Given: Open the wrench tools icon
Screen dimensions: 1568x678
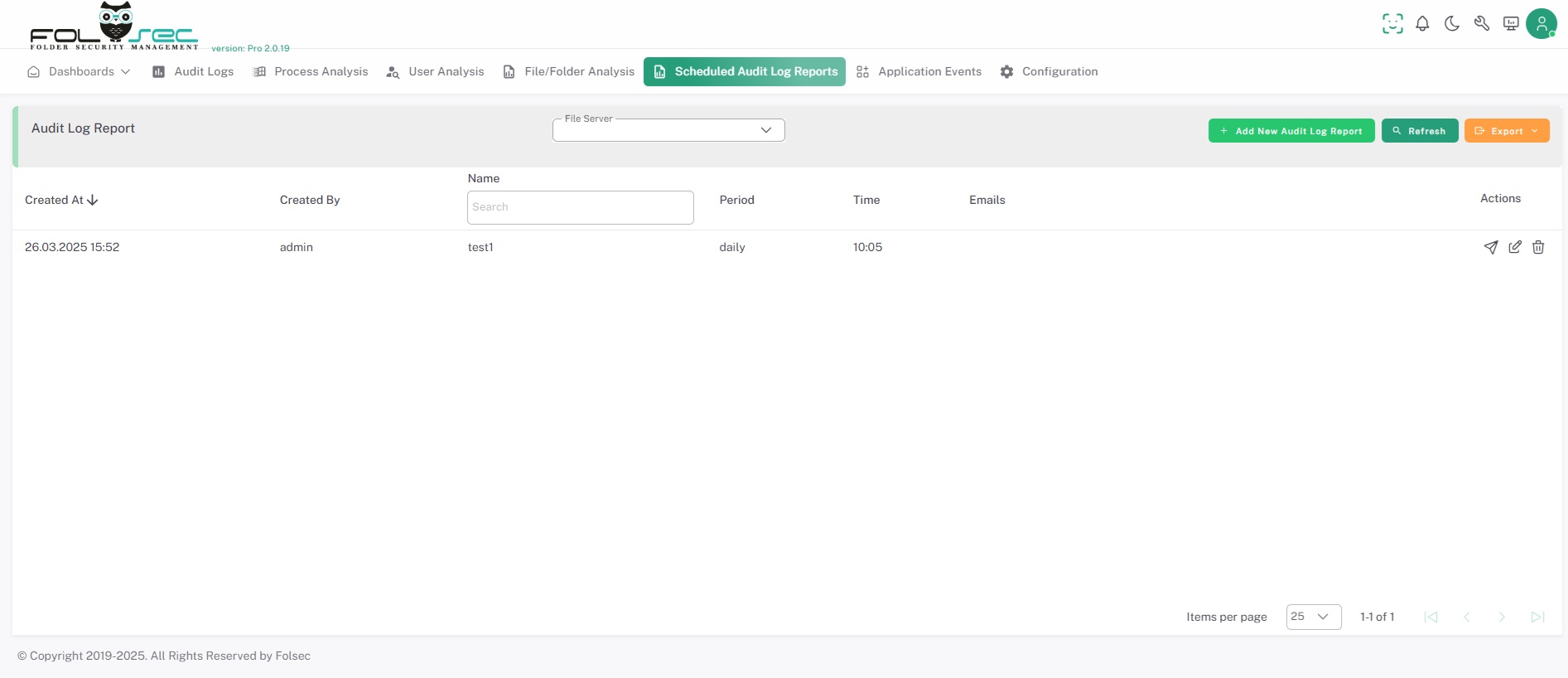Looking at the screenshot, I should [x=1482, y=24].
